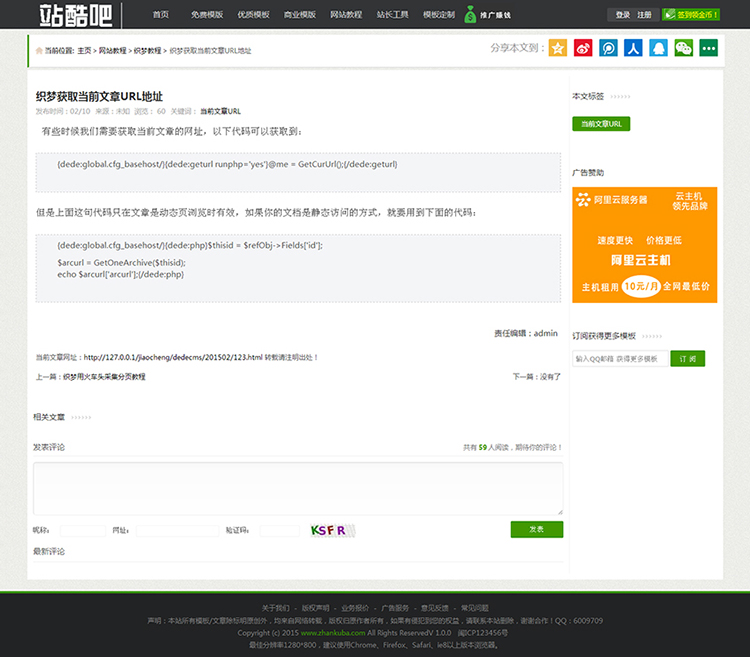Select the 当前文章URL tag

601,124
